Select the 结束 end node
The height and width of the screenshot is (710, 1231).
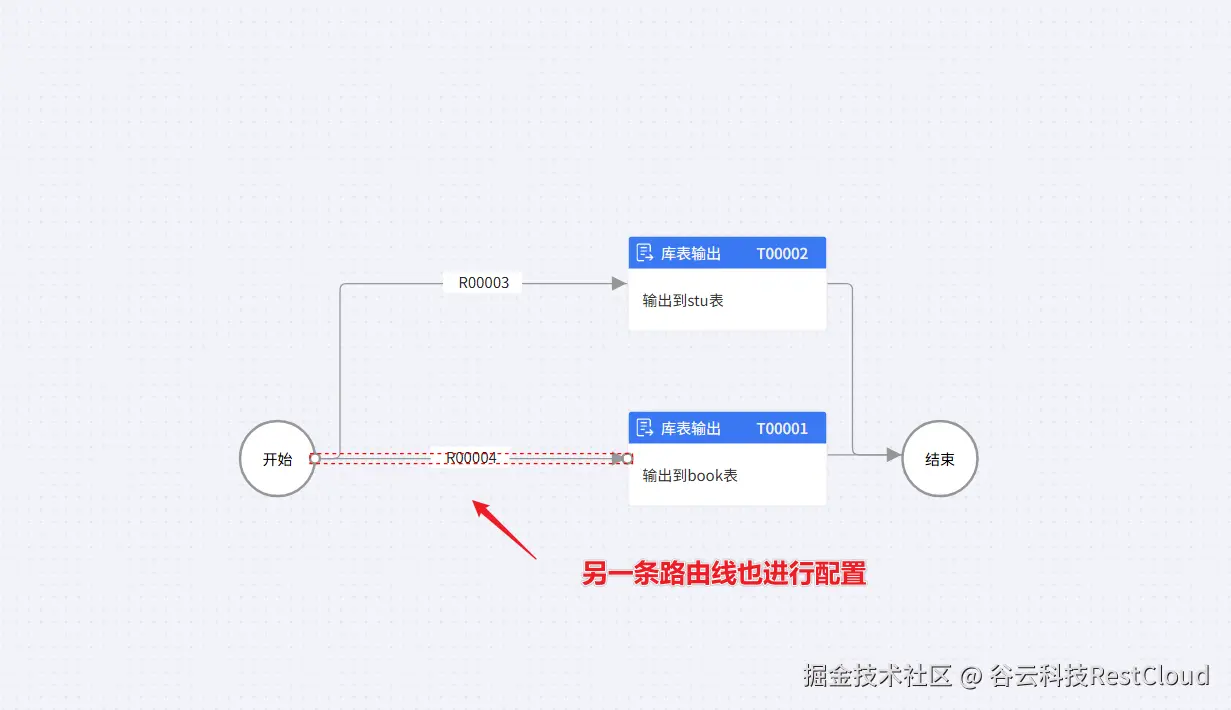[x=939, y=459]
